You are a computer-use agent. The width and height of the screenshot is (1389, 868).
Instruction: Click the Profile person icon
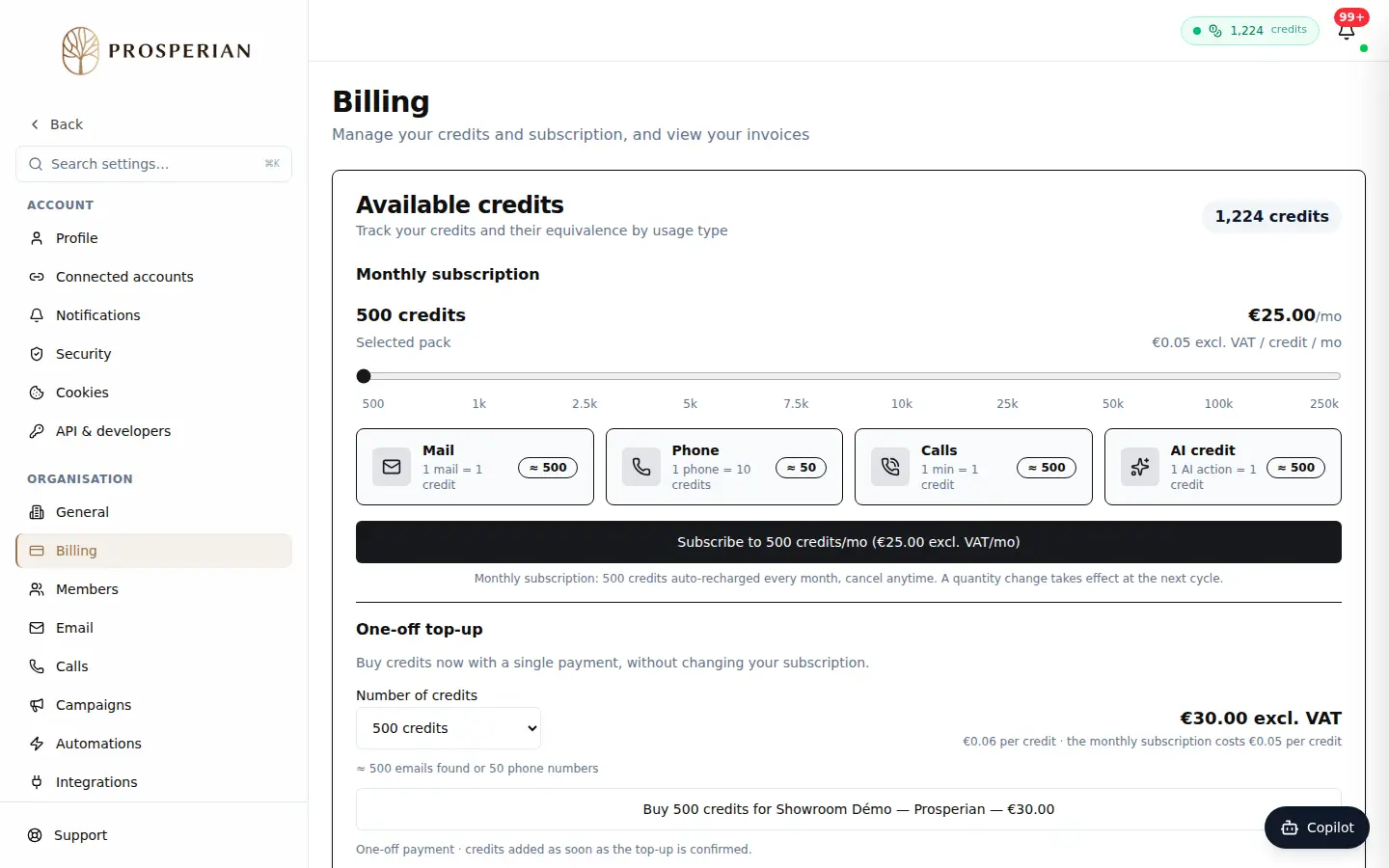pos(37,238)
